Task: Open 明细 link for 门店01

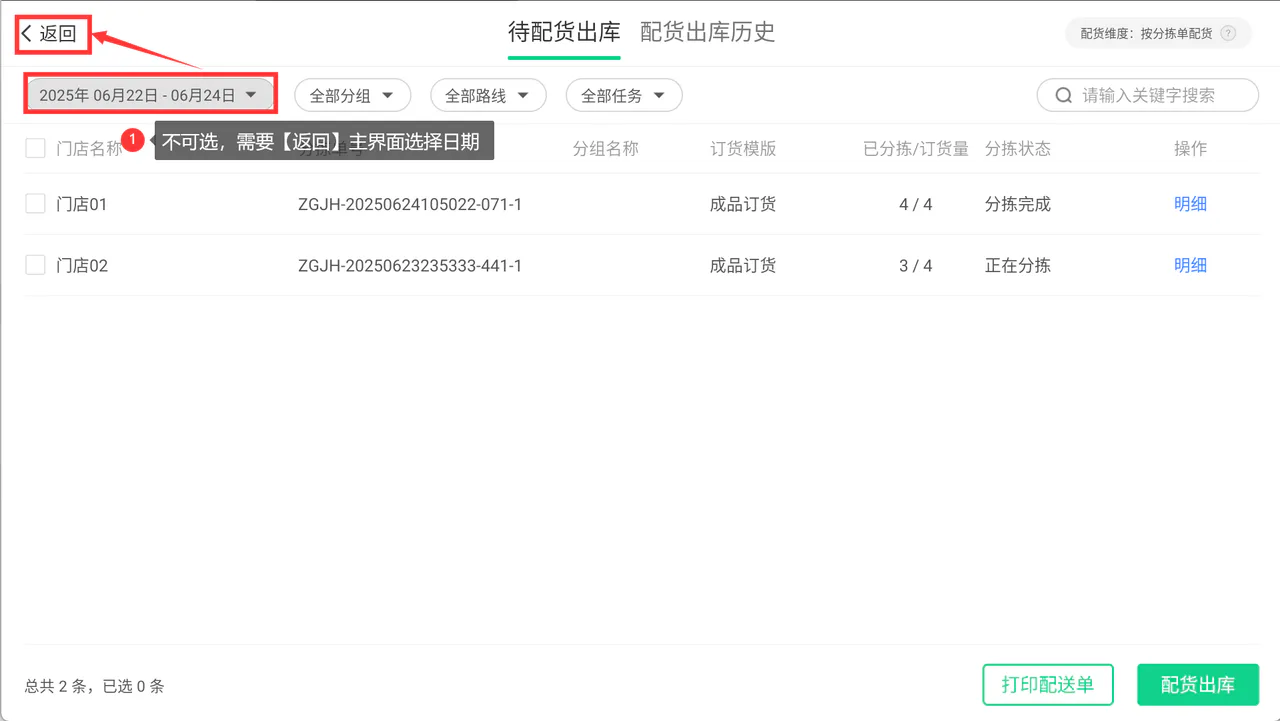Action: [x=1190, y=204]
